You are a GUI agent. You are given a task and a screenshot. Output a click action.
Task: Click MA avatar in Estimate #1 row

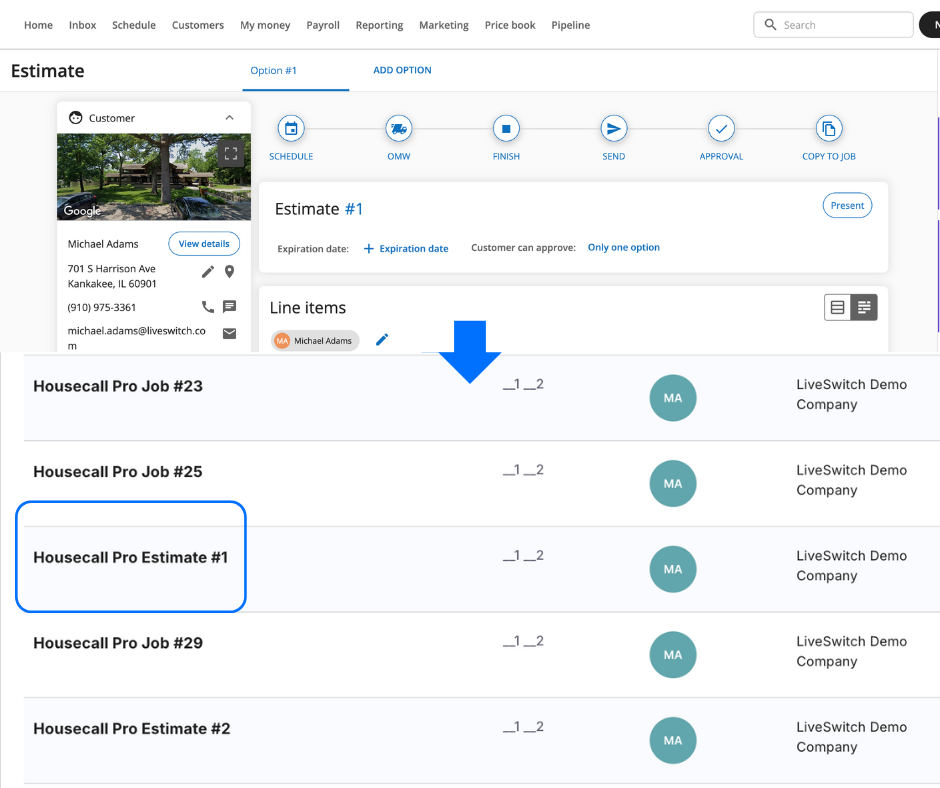pyautogui.click(x=673, y=569)
